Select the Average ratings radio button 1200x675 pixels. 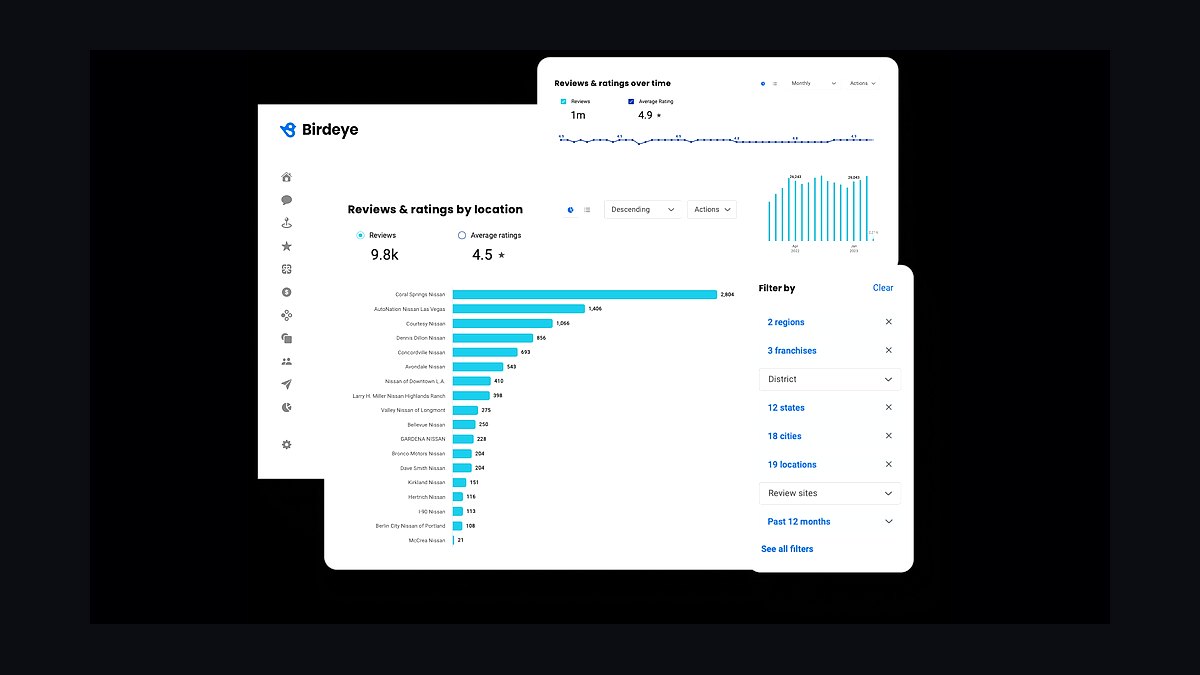coord(461,235)
